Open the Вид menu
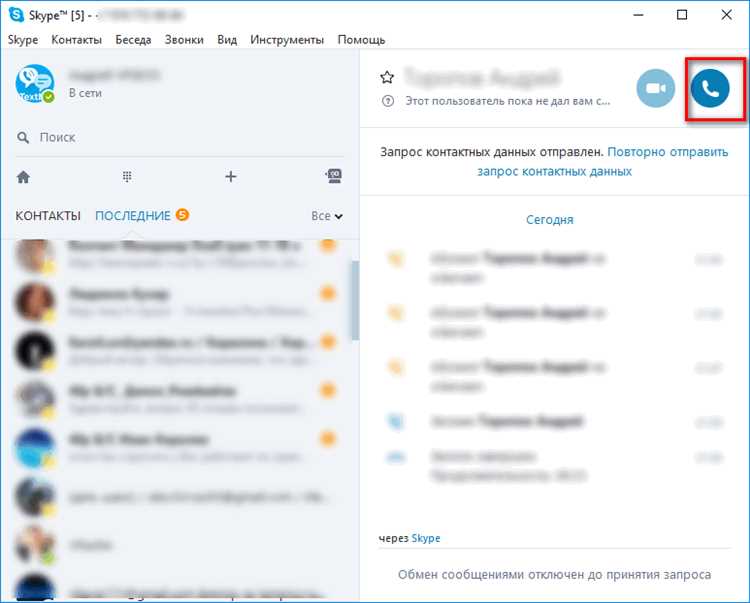Viewport: 750px width, 603px height. point(227,40)
